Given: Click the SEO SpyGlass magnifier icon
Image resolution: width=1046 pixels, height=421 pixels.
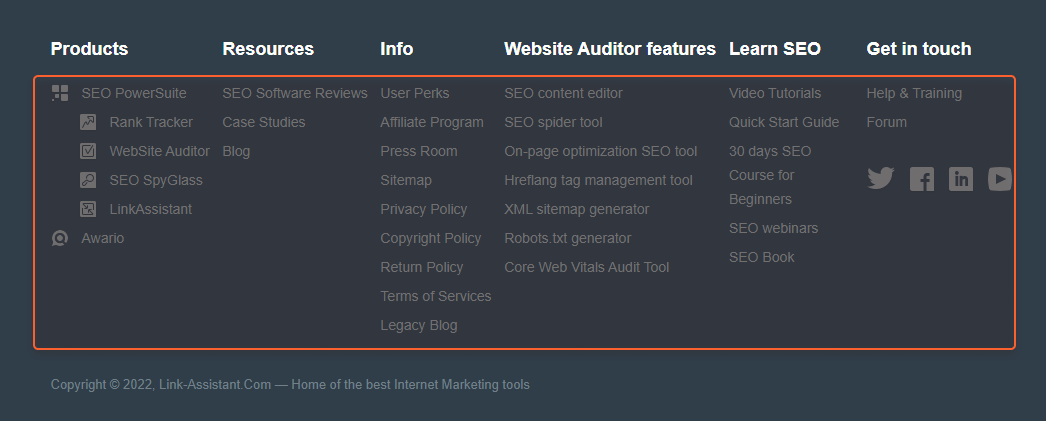Looking at the screenshot, I should (x=88, y=180).
